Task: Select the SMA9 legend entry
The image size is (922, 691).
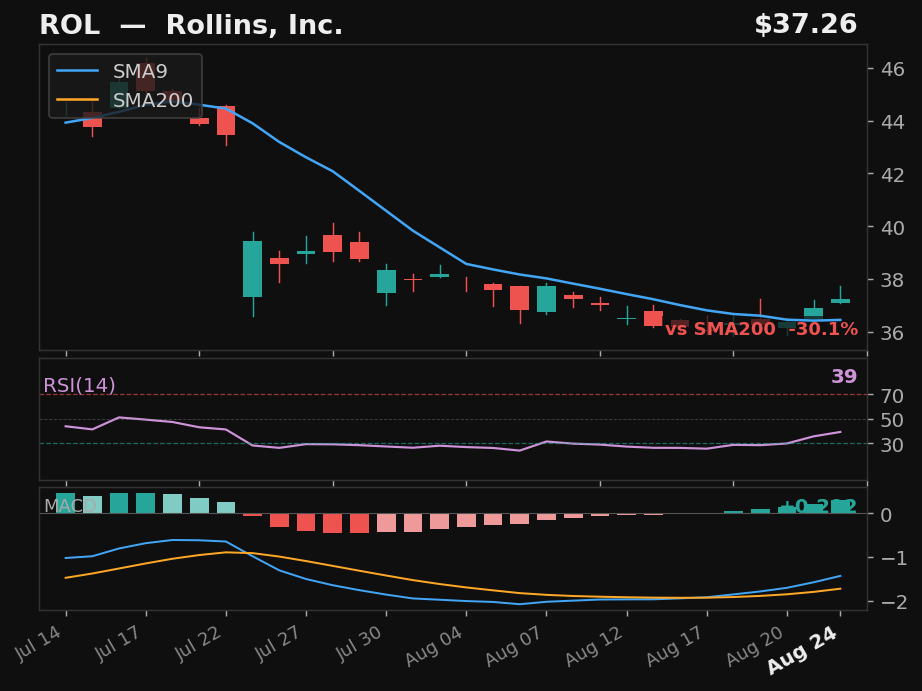Action: pyautogui.click(x=112, y=71)
